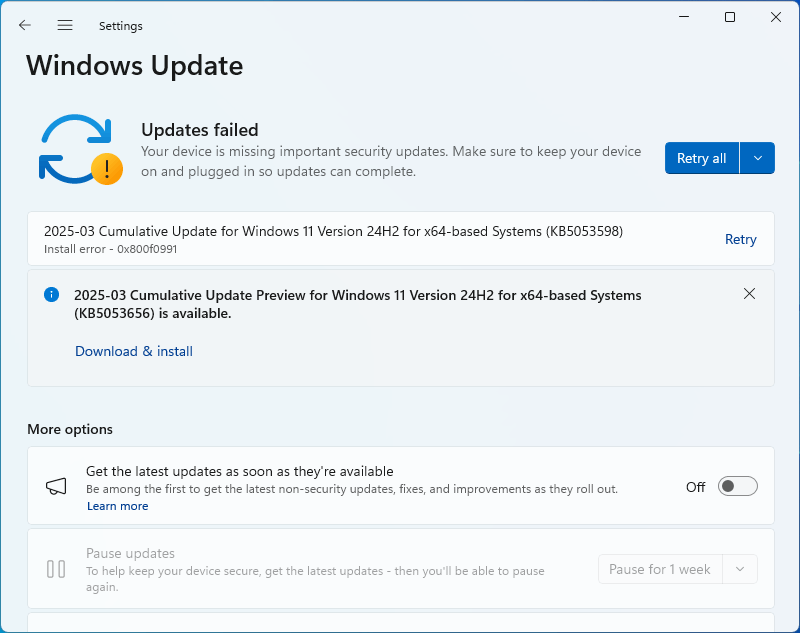Close the Settings window
Screen dimensions: 800x633
pyautogui.click(x=776, y=17)
